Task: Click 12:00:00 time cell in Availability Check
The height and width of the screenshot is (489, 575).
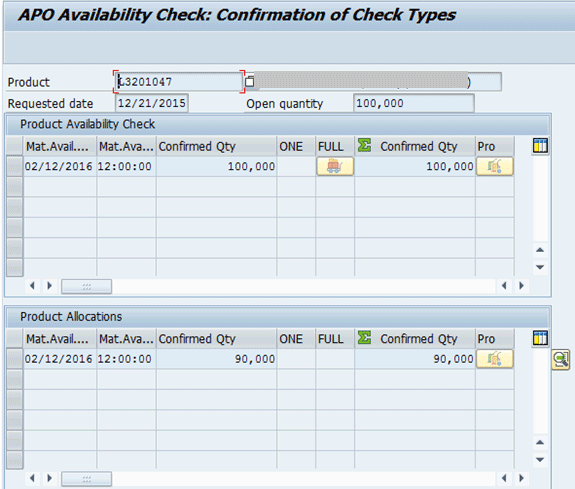Action: pos(126,166)
